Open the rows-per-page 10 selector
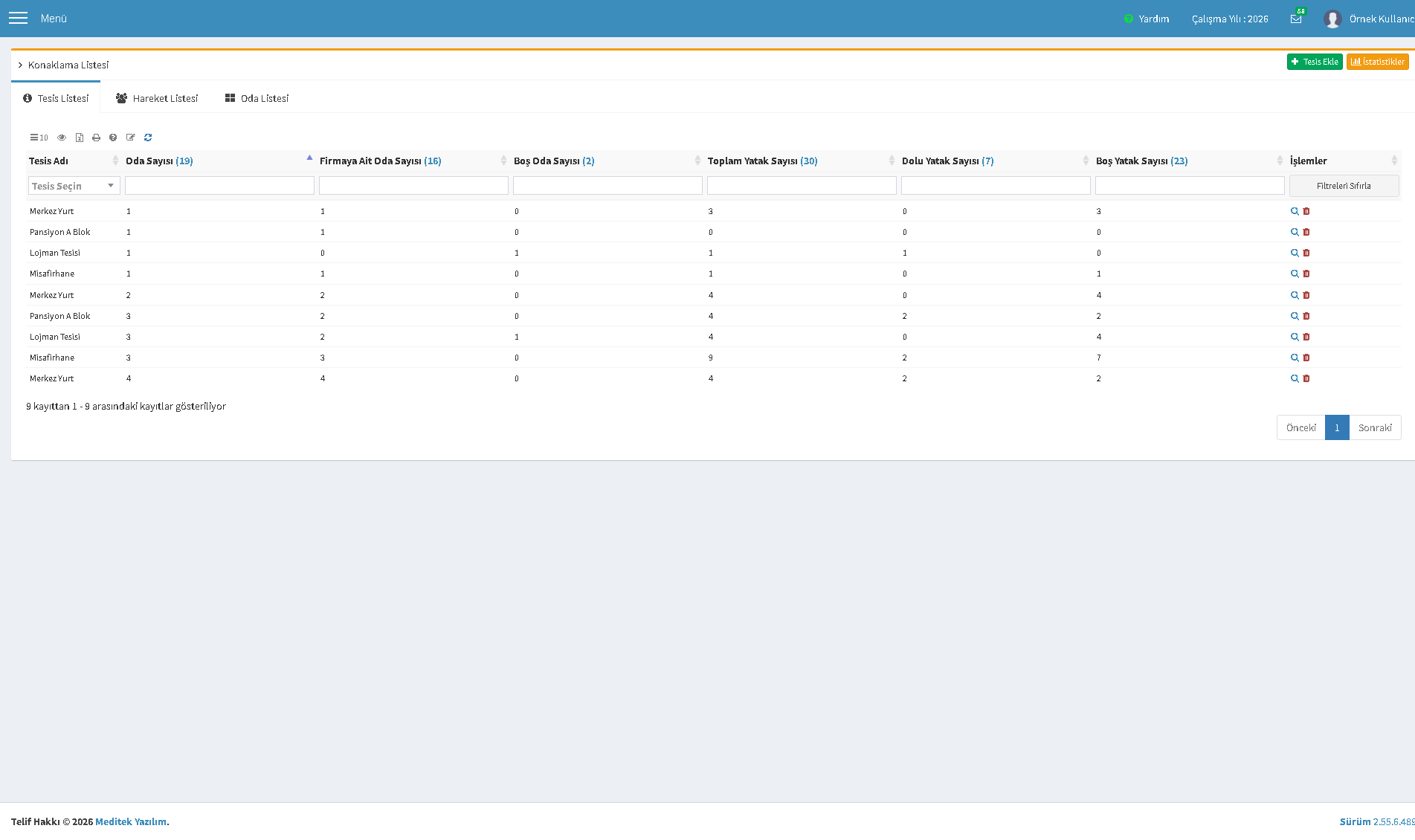The image size is (1415, 840). tap(39, 138)
